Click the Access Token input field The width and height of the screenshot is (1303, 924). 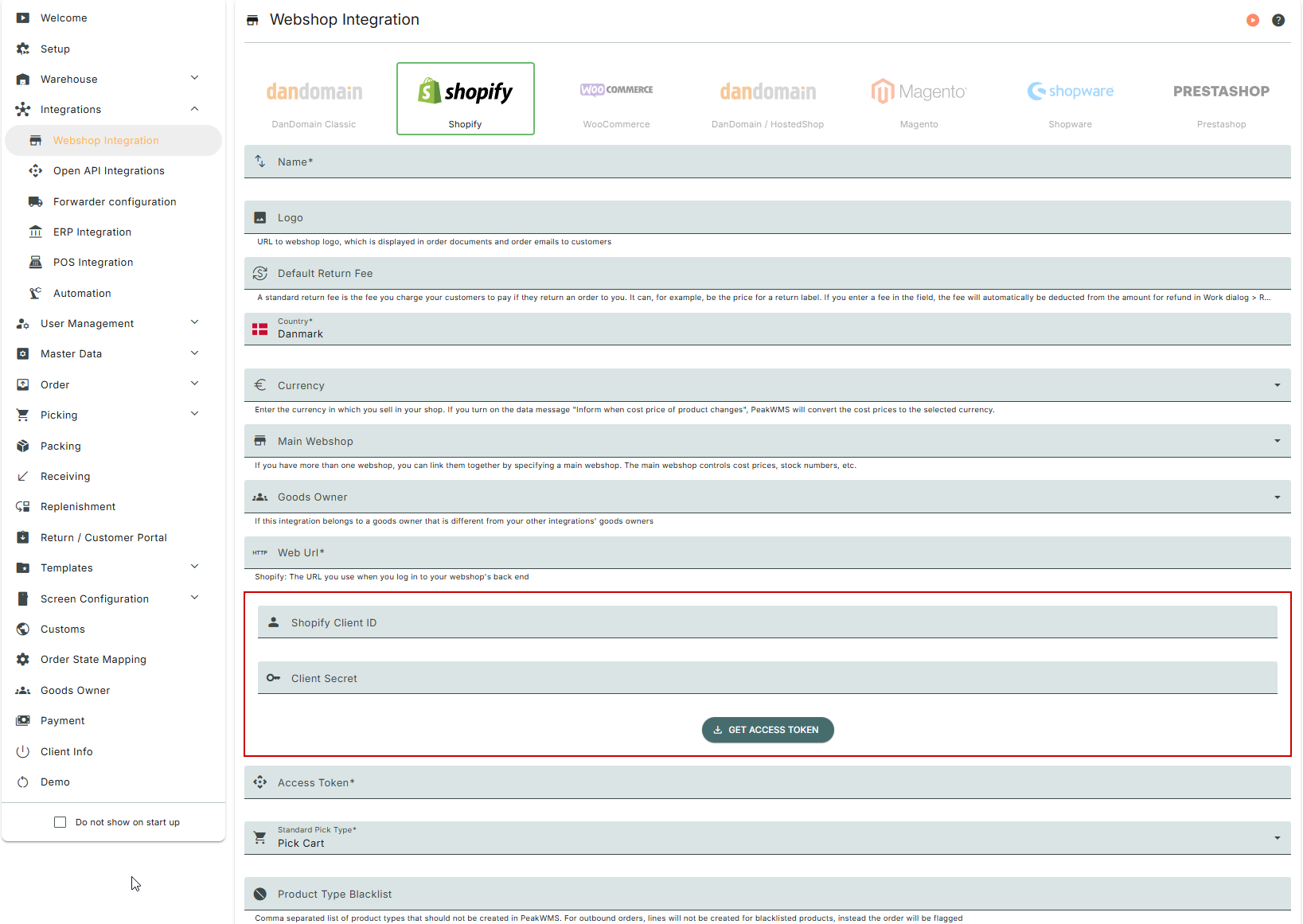click(x=767, y=782)
